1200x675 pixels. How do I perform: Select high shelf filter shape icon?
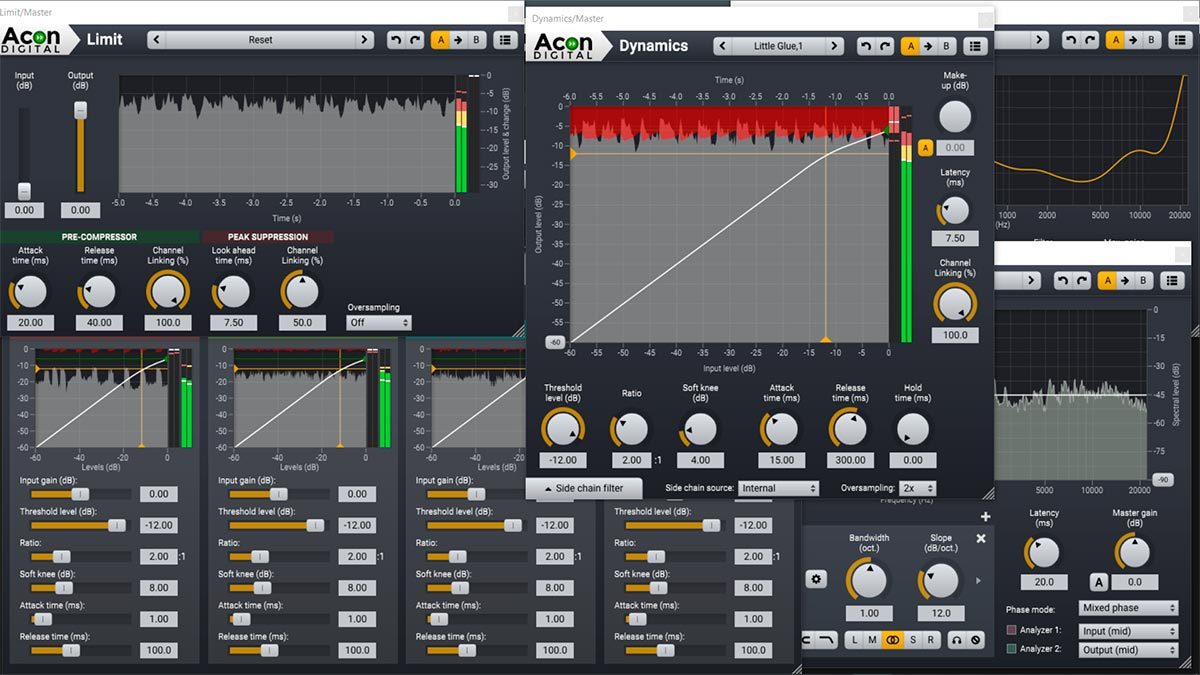click(x=825, y=639)
